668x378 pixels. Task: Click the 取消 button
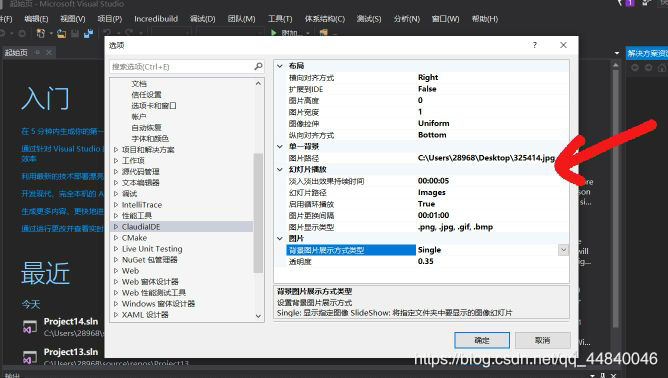543,340
